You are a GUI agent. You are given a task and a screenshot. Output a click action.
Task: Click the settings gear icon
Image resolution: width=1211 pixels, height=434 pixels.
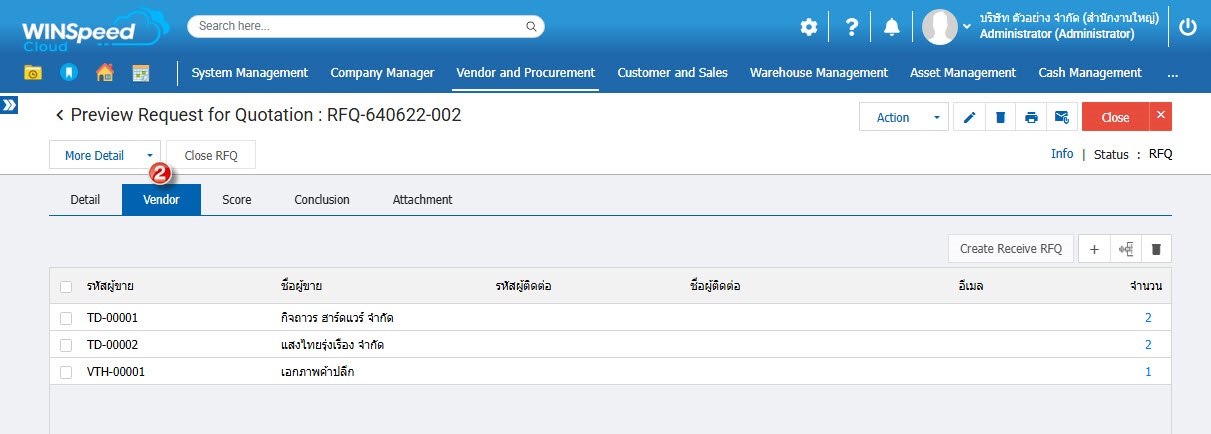(808, 28)
